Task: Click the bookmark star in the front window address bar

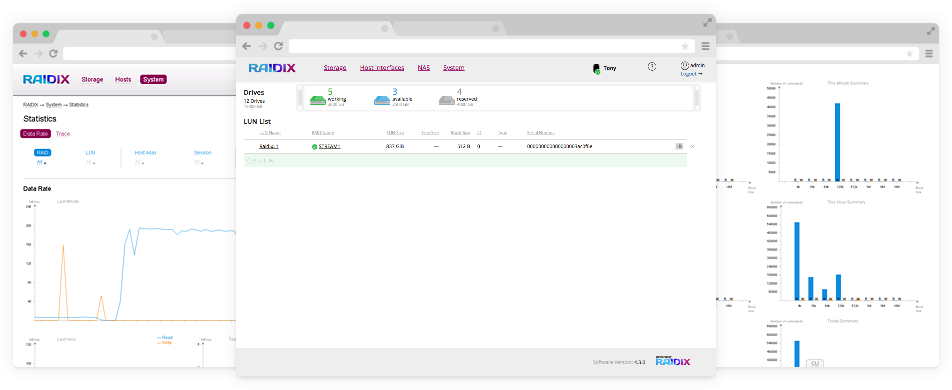Action: [x=685, y=46]
